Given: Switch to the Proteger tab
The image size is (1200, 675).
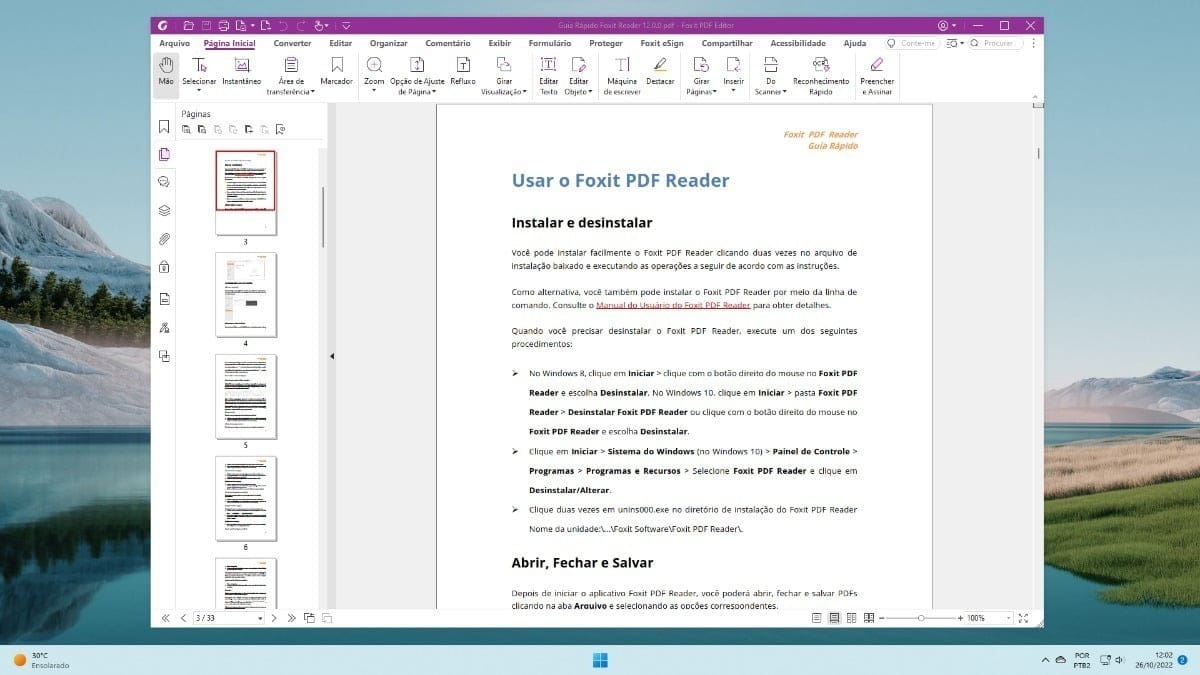Looking at the screenshot, I should pyautogui.click(x=606, y=43).
